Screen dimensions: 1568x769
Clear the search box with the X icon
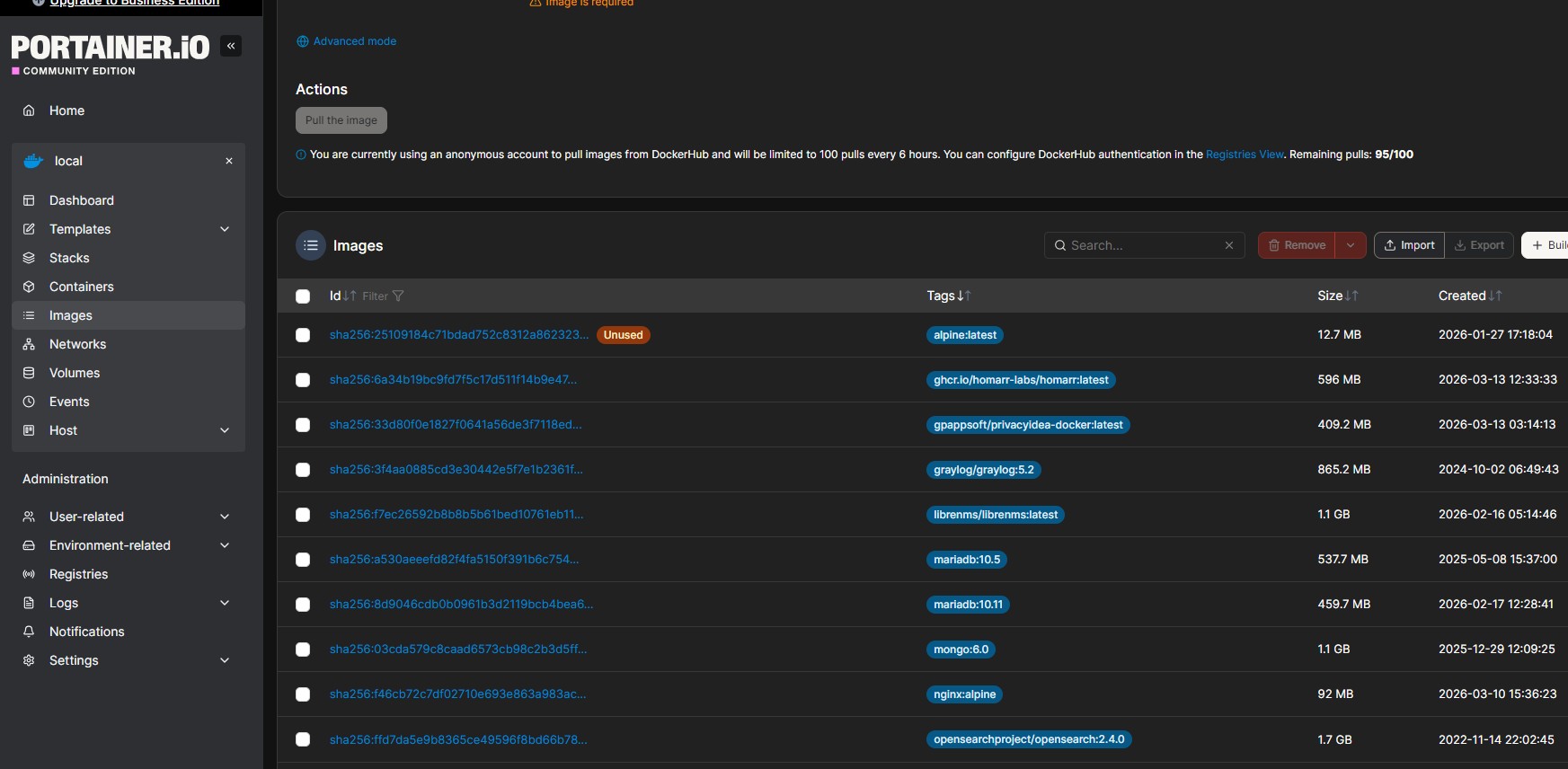pyautogui.click(x=1229, y=245)
